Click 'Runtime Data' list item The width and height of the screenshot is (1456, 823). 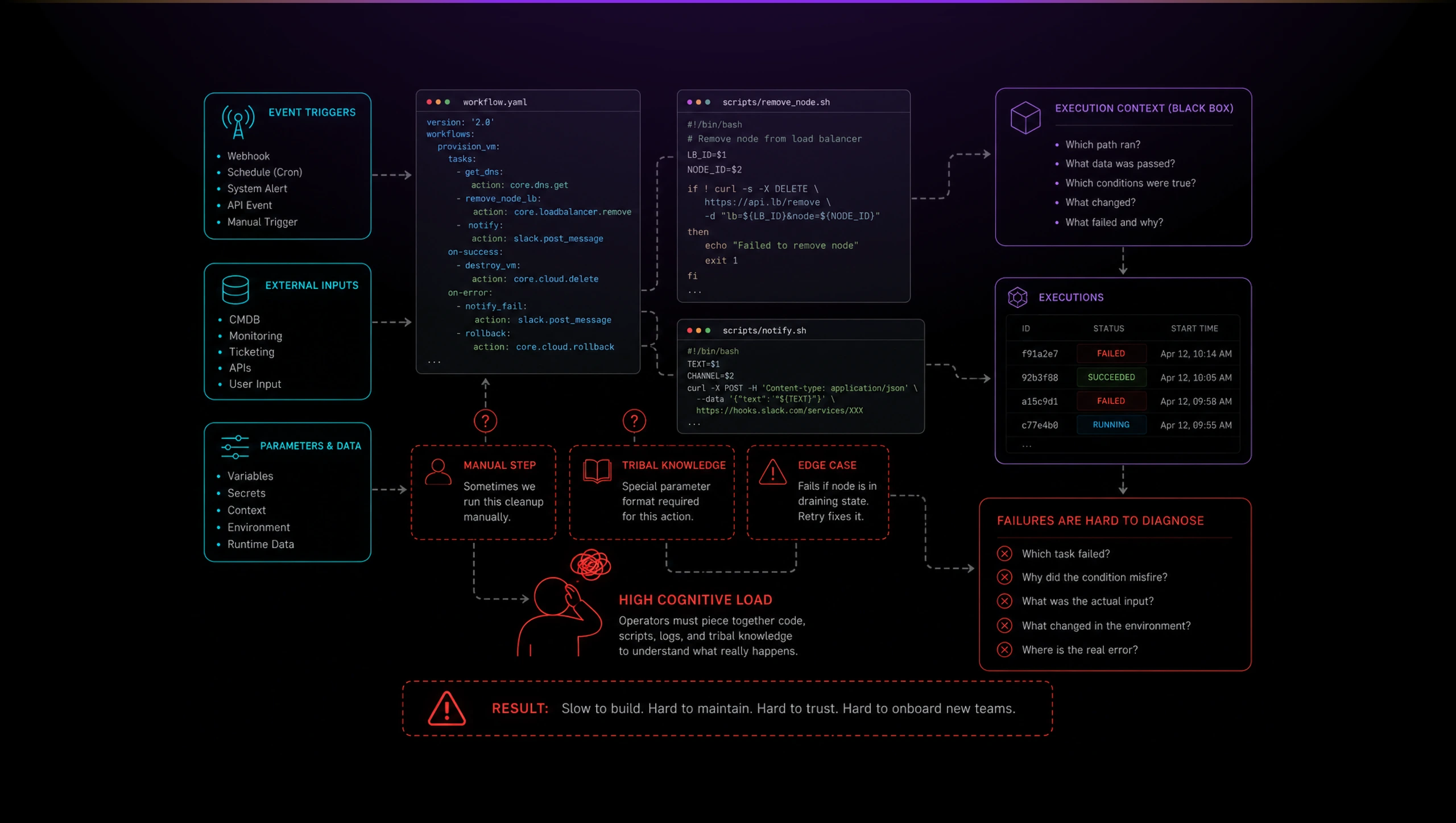260,544
